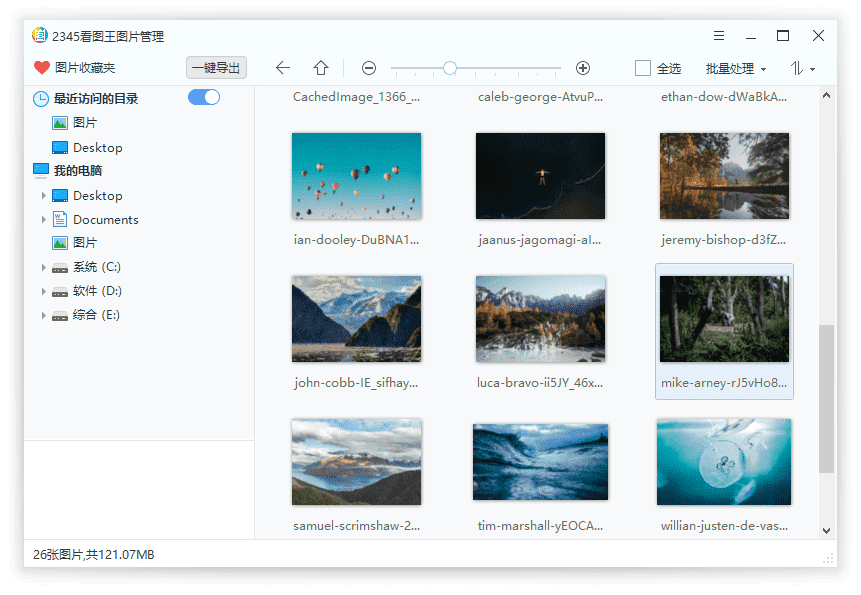861x595 pixels.
Task: Zoom out thumbnails with the minus icon
Action: tap(368, 68)
